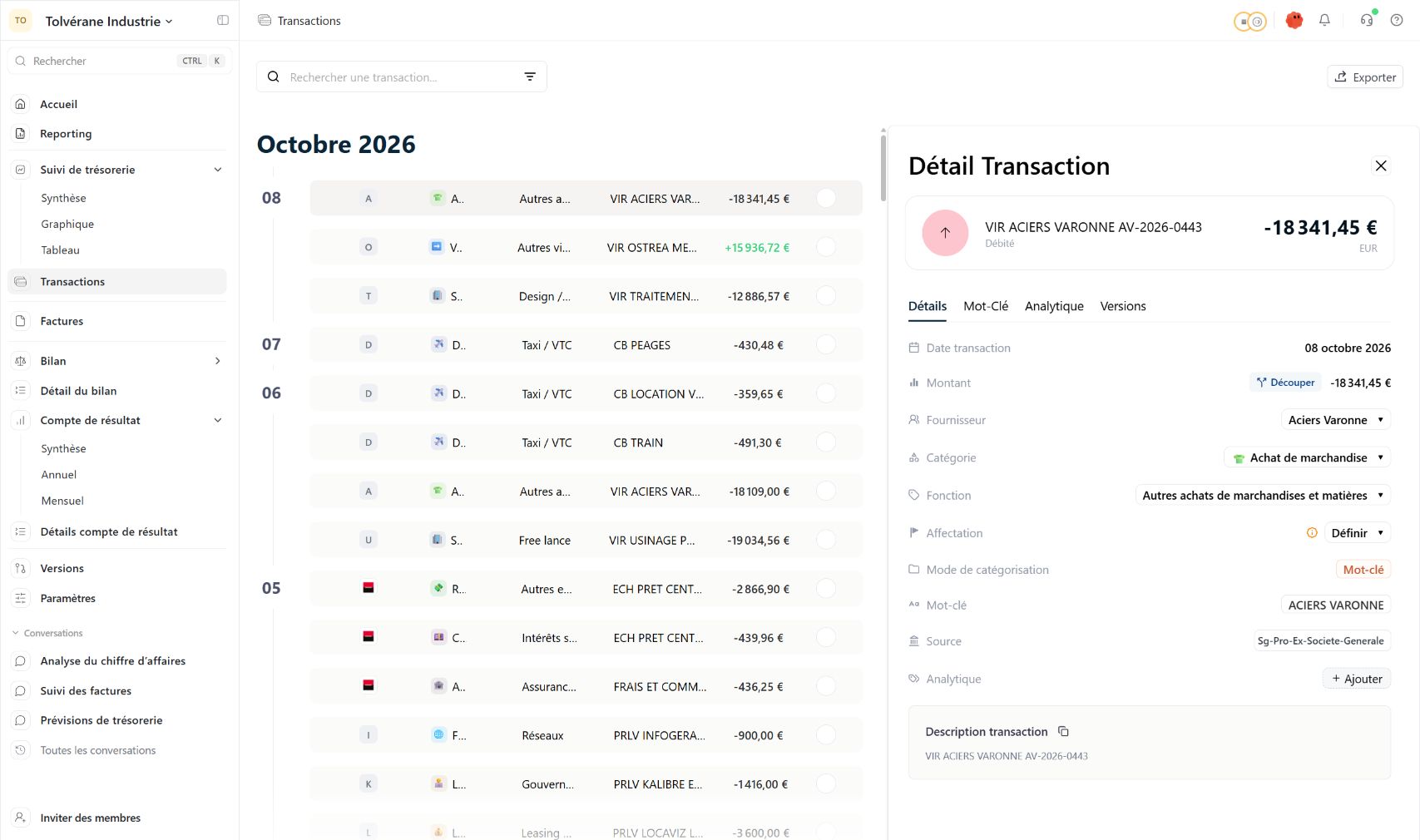Switch to the Mot-Clé tab
This screenshot has width=1420, height=840.
point(986,306)
